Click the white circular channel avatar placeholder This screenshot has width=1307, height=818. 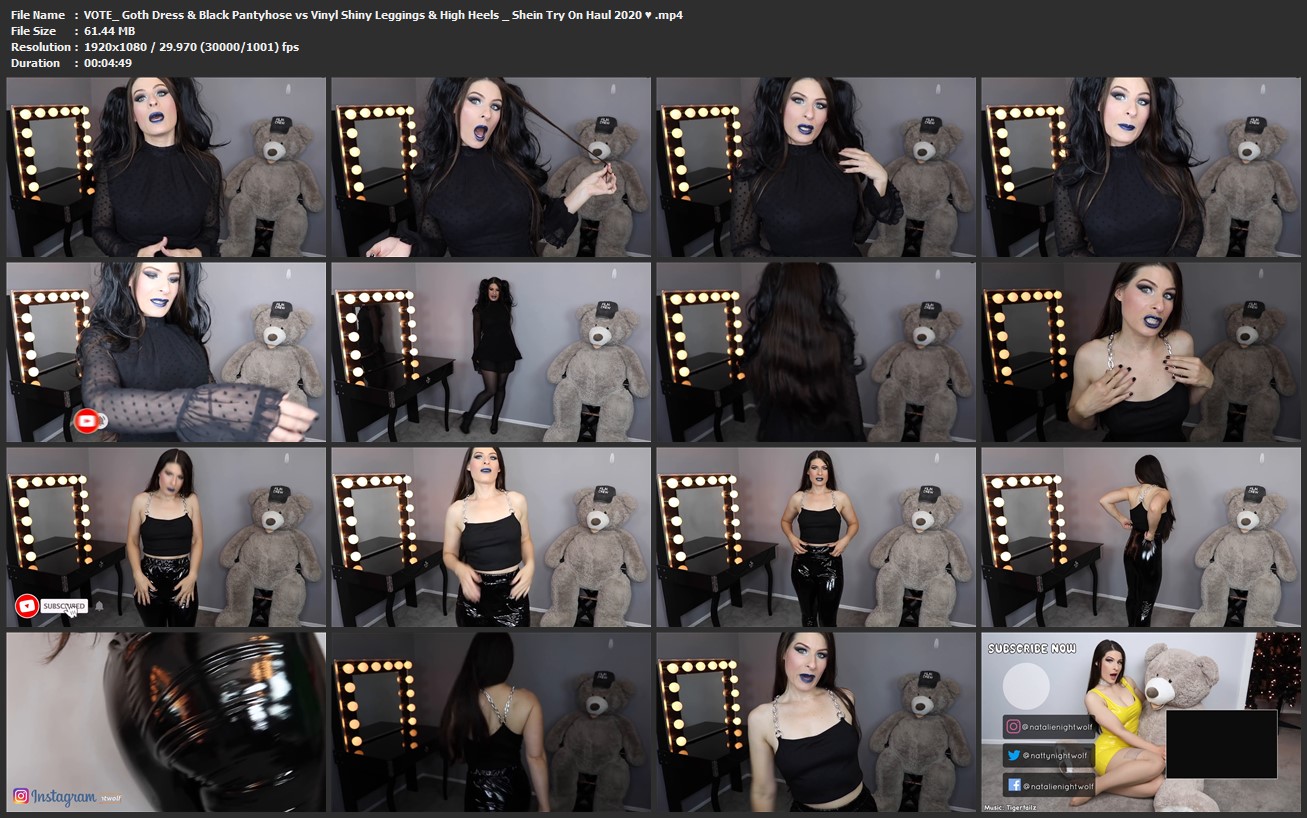pyautogui.click(x=1026, y=687)
